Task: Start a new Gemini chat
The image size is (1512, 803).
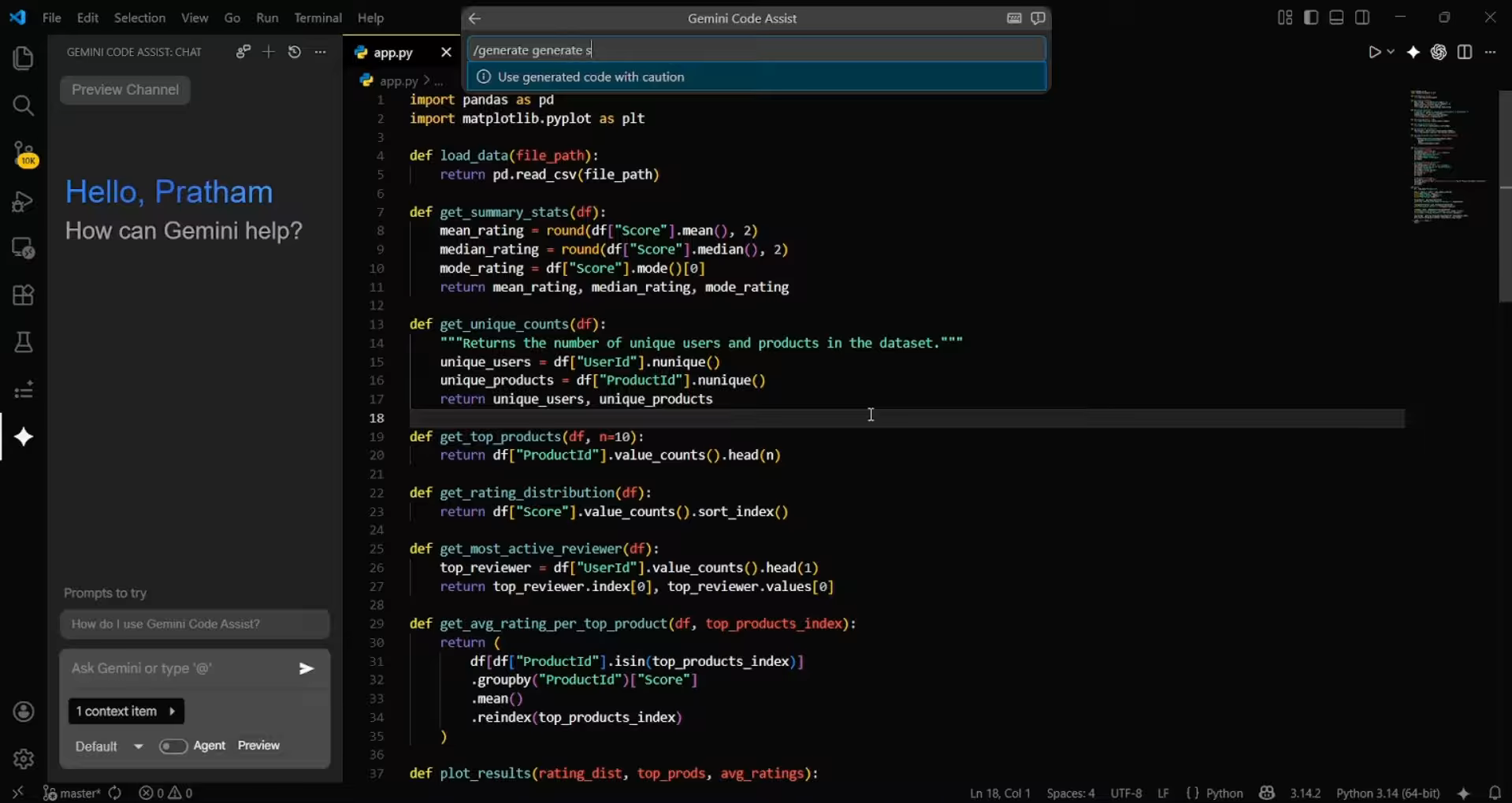Action: 269,52
